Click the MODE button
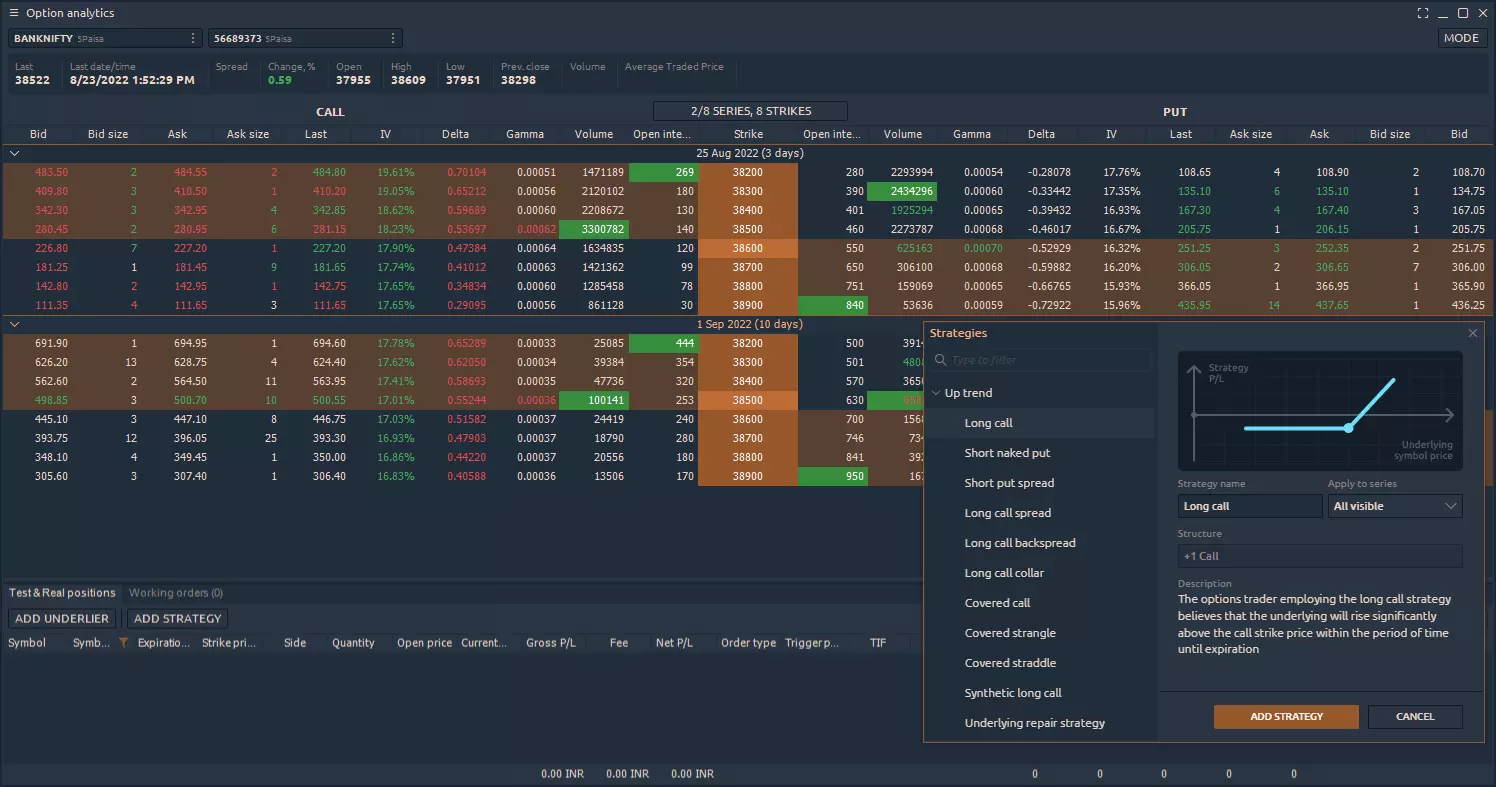This screenshot has width=1496, height=787. 1461,38
